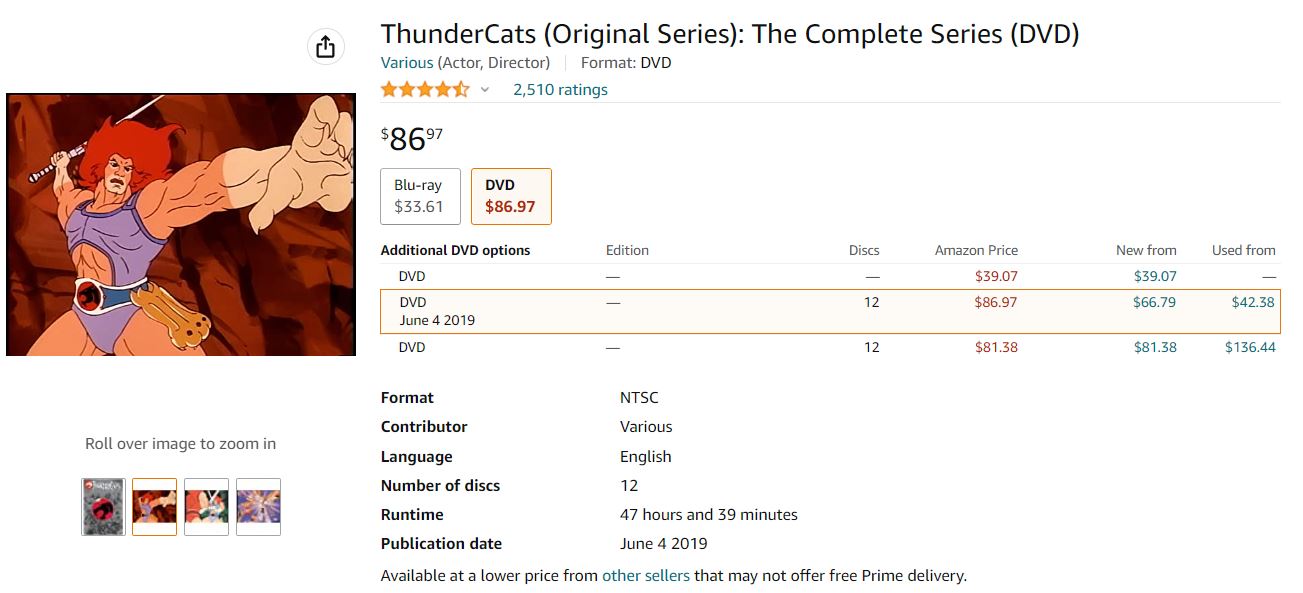Viewport: 1303px width, 593px height.
Task: Select the Blu-ray format option
Action: [419, 196]
